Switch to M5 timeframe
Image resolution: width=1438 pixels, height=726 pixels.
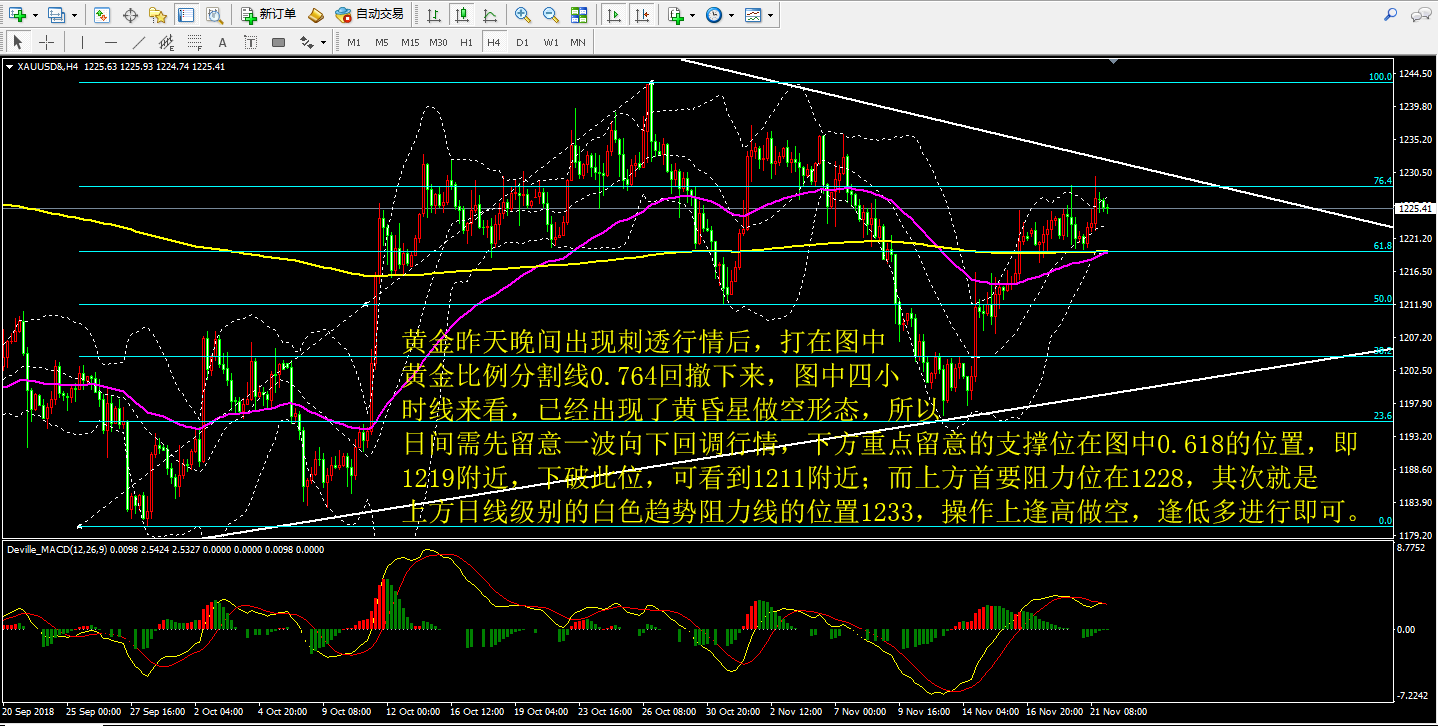382,42
